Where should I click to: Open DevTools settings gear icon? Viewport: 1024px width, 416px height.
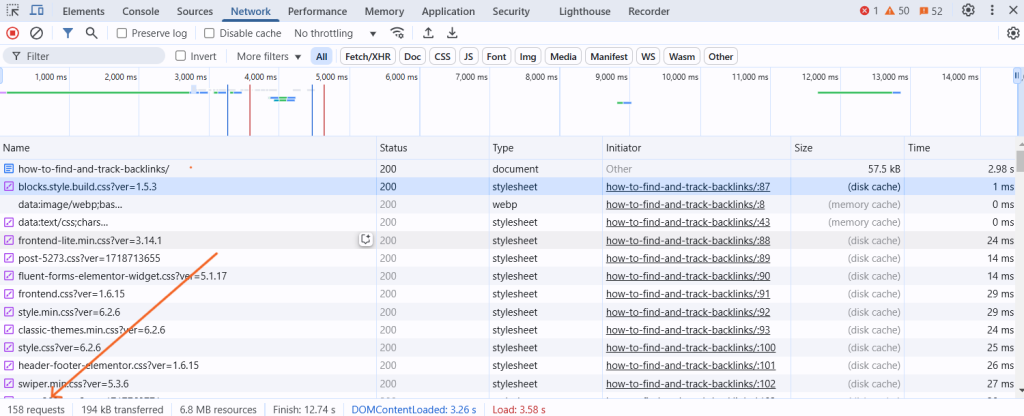pos(968,11)
